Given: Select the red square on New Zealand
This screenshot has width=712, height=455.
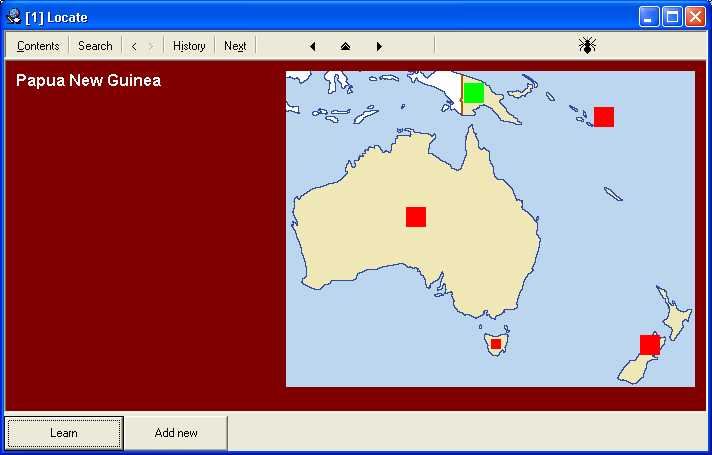Looking at the screenshot, I should 650,345.
